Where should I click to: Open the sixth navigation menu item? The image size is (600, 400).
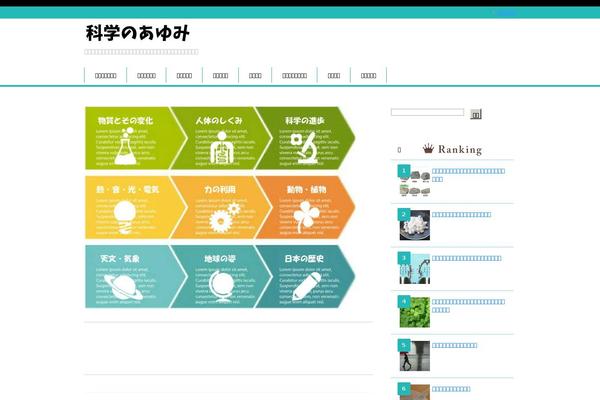[x=295, y=75]
